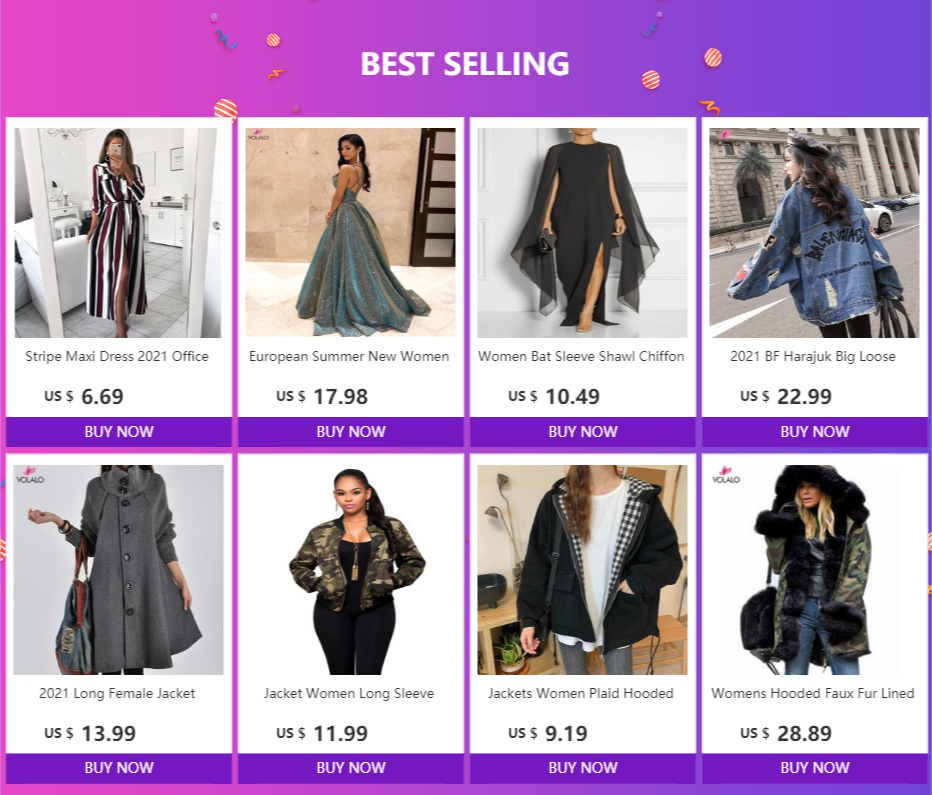The height and width of the screenshot is (795, 932).
Task: Open the 2021 BF Harajuk Big Loose title
Action: point(813,357)
